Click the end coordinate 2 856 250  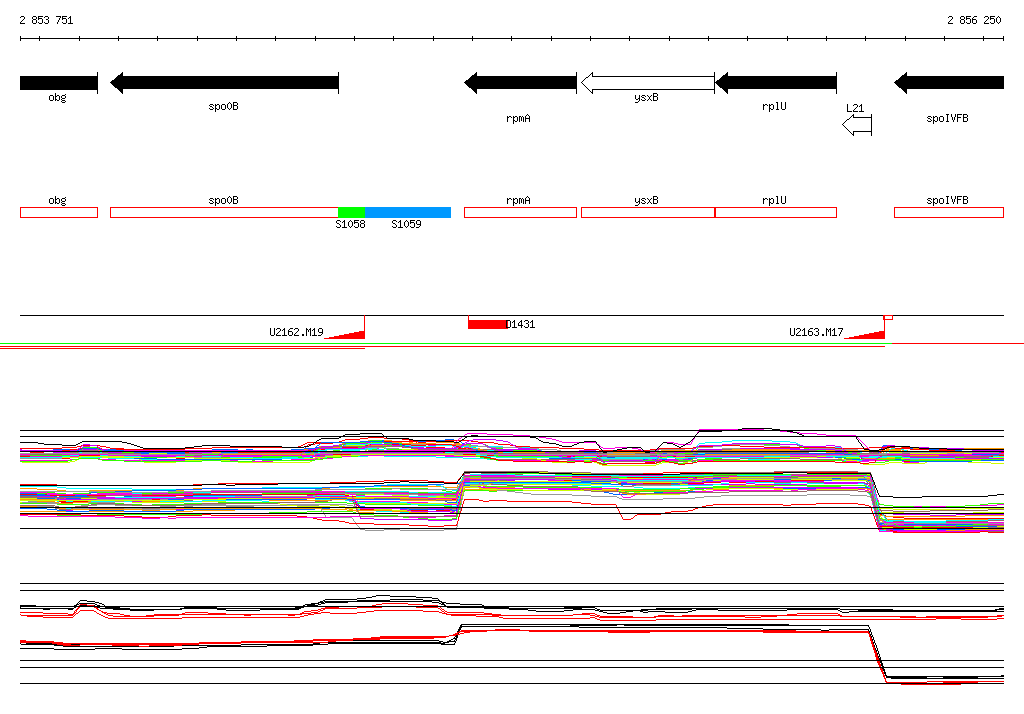point(974,20)
